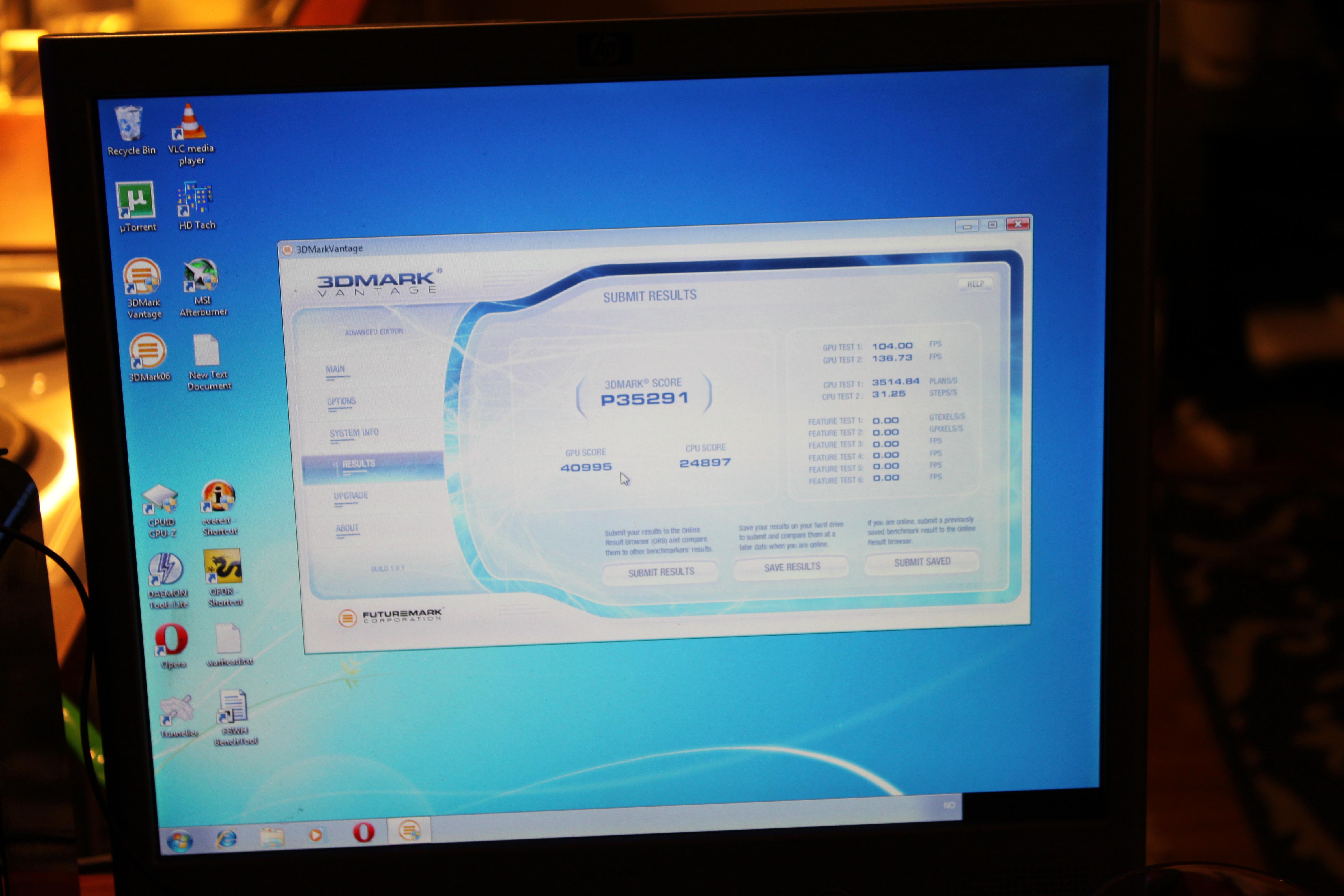Click the GPU score value 40995

[586, 468]
